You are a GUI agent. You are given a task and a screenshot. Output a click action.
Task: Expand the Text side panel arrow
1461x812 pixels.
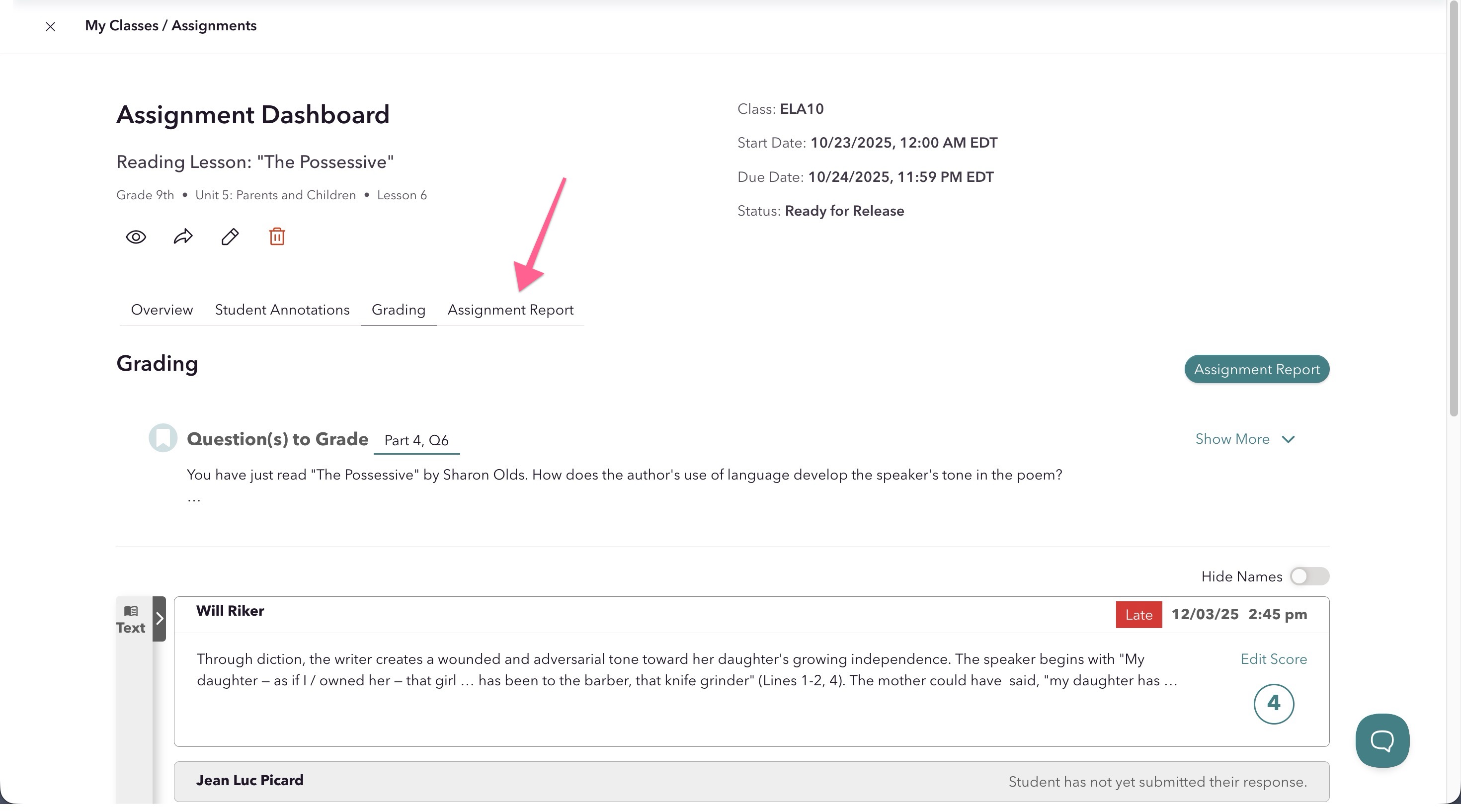pos(160,618)
